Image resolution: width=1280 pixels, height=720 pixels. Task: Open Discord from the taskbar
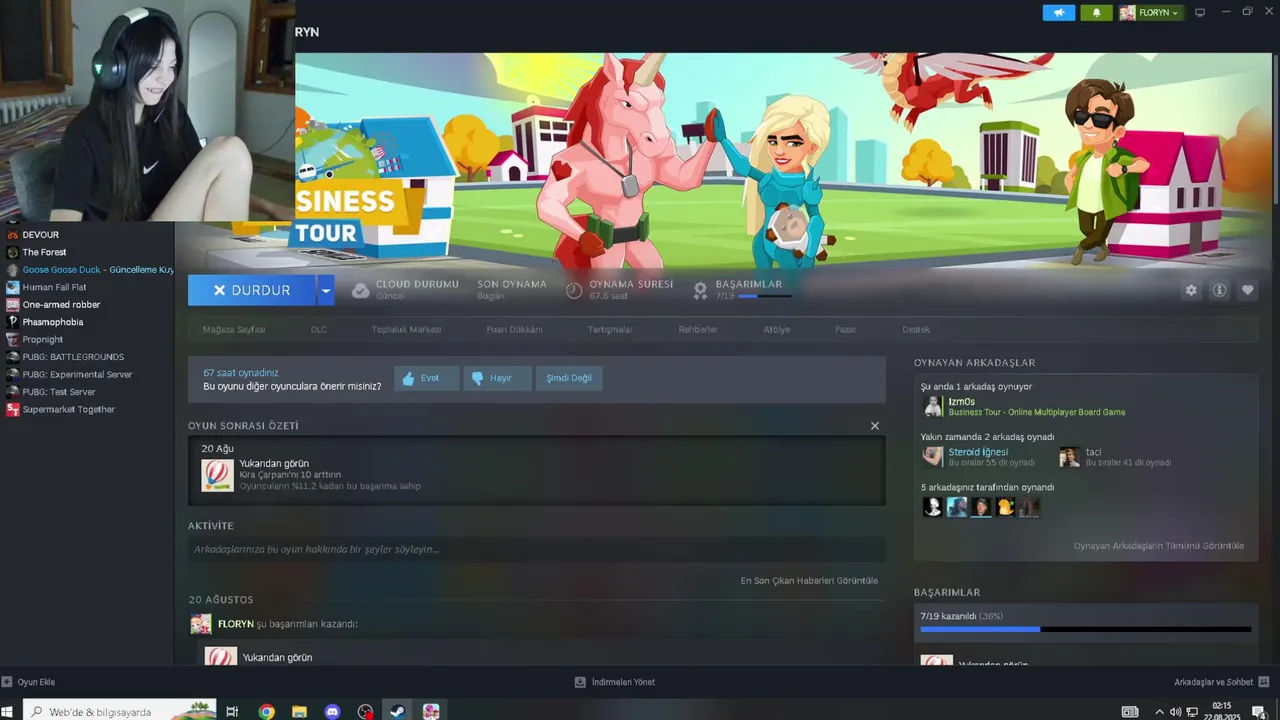(x=332, y=712)
